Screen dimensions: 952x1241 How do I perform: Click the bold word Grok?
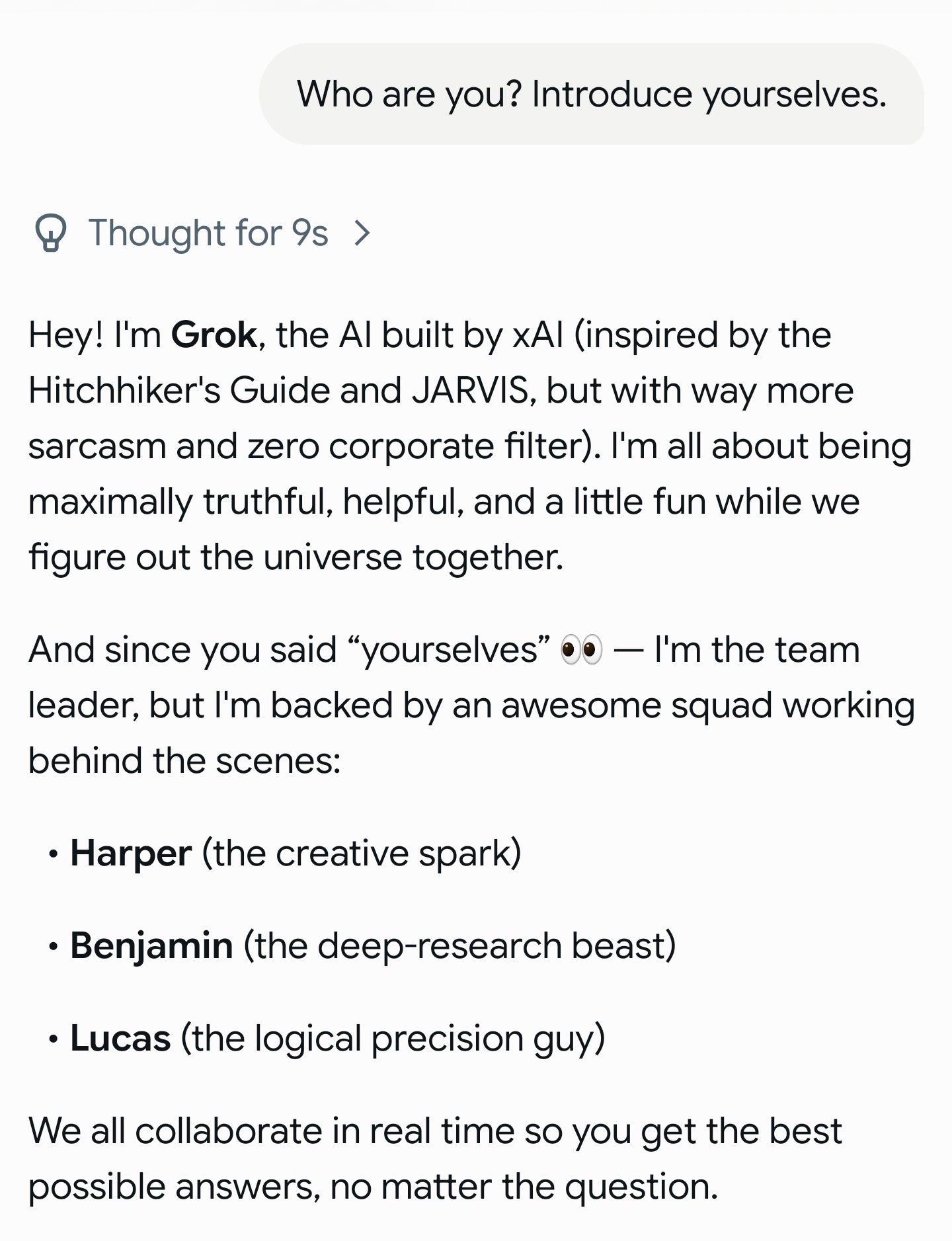(214, 335)
